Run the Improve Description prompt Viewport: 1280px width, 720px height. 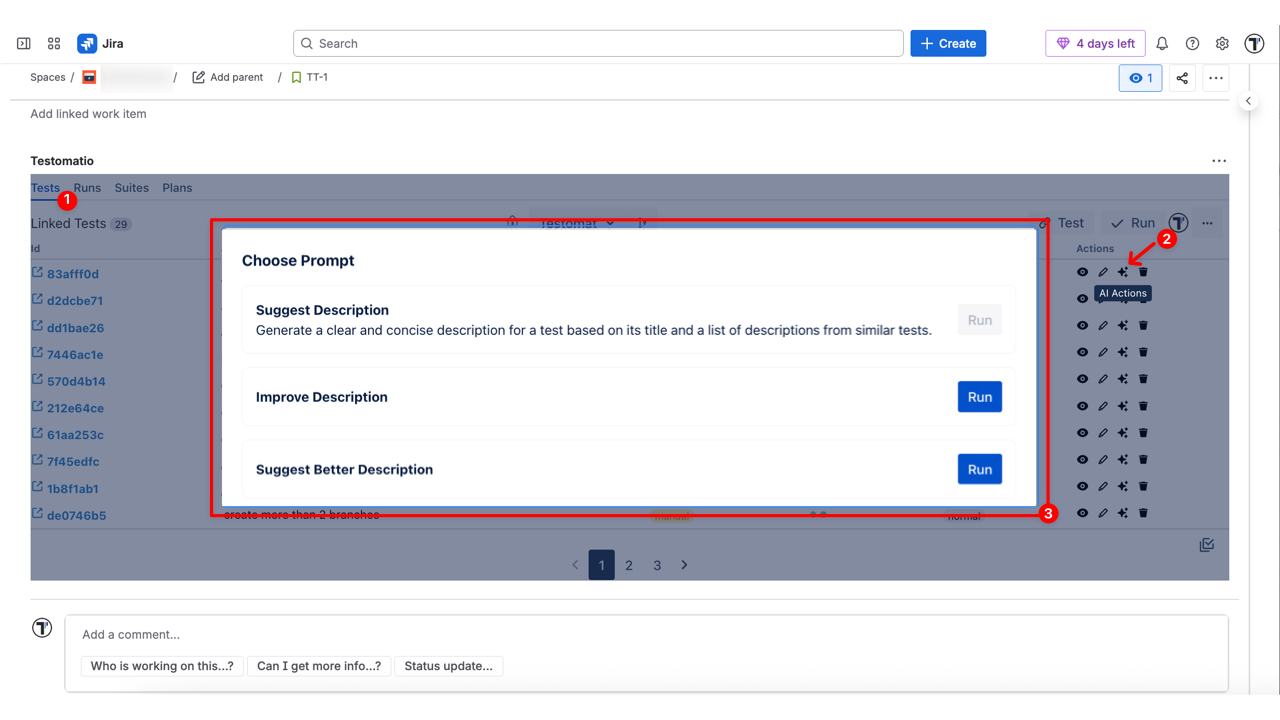point(979,397)
